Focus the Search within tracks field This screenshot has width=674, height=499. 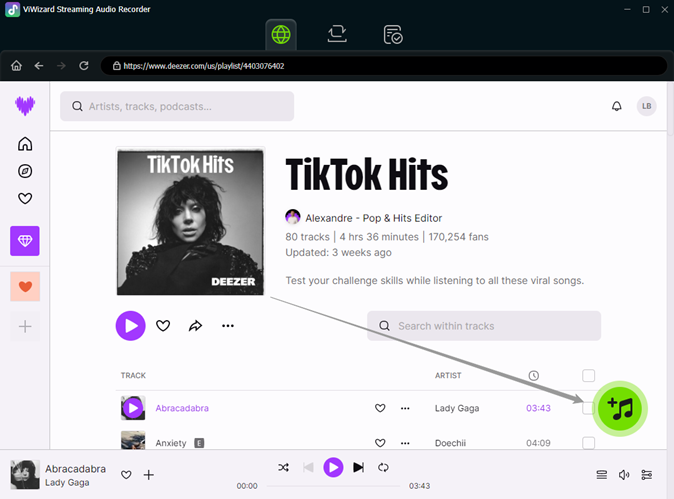click(484, 326)
